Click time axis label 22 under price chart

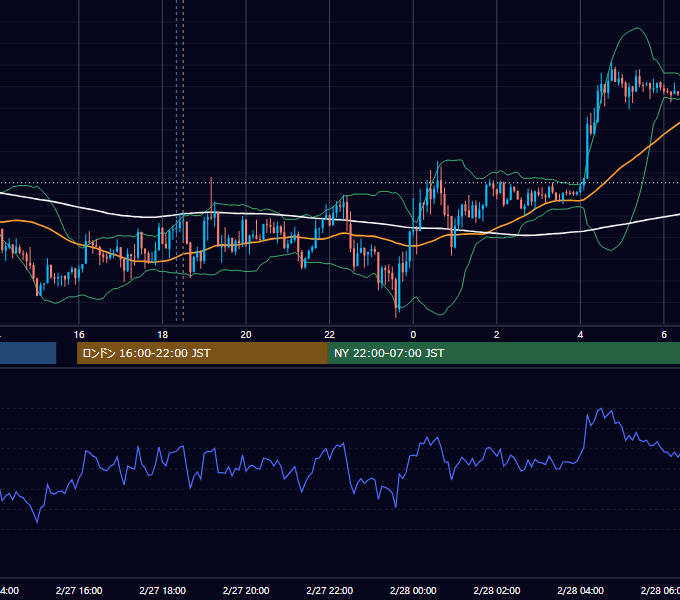[330, 335]
